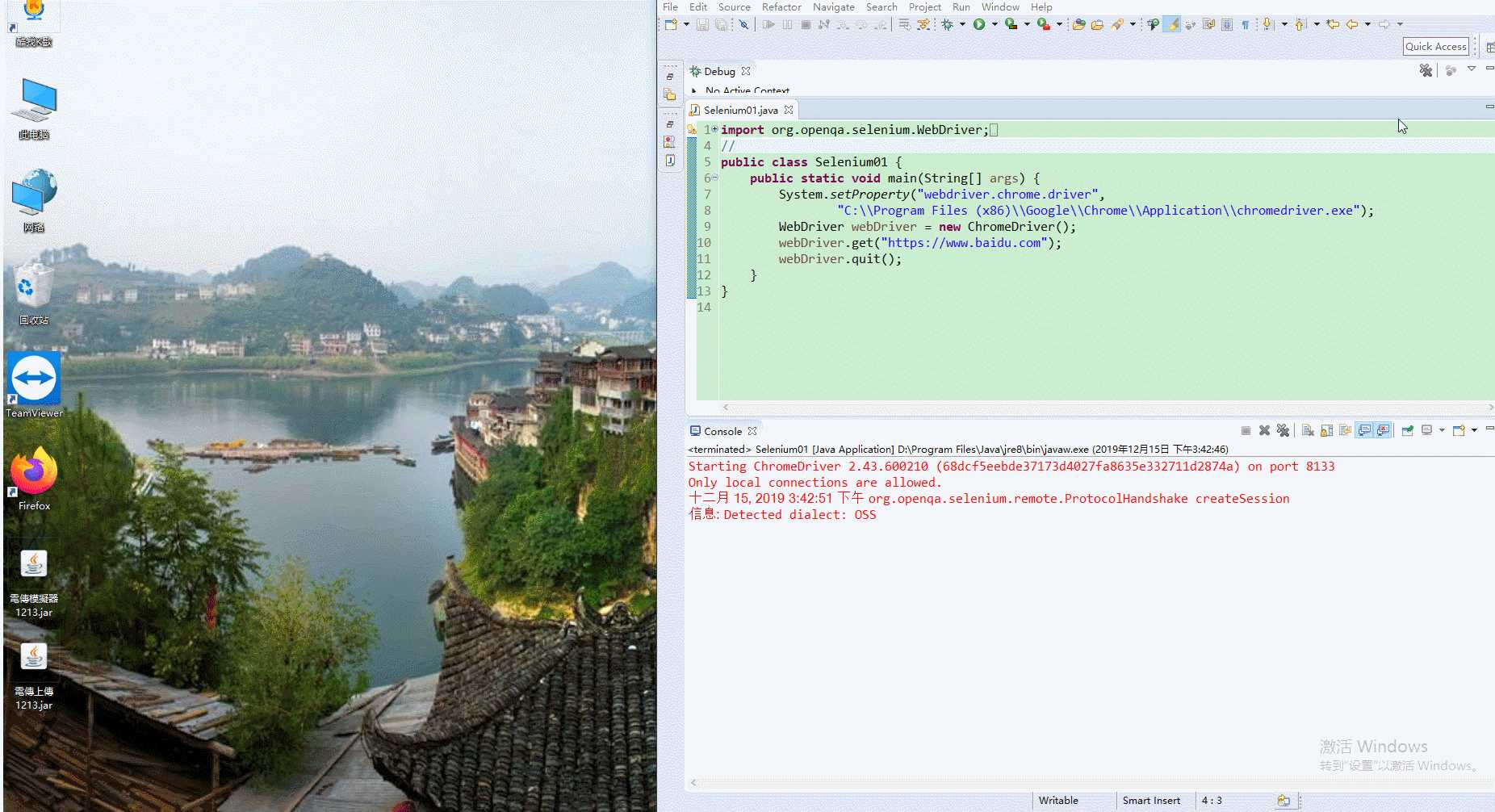The height and width of the screenshot is (812, 1495).
Task: Select the Console view tab
Action: pyautogui.click(x=722, y=431)
